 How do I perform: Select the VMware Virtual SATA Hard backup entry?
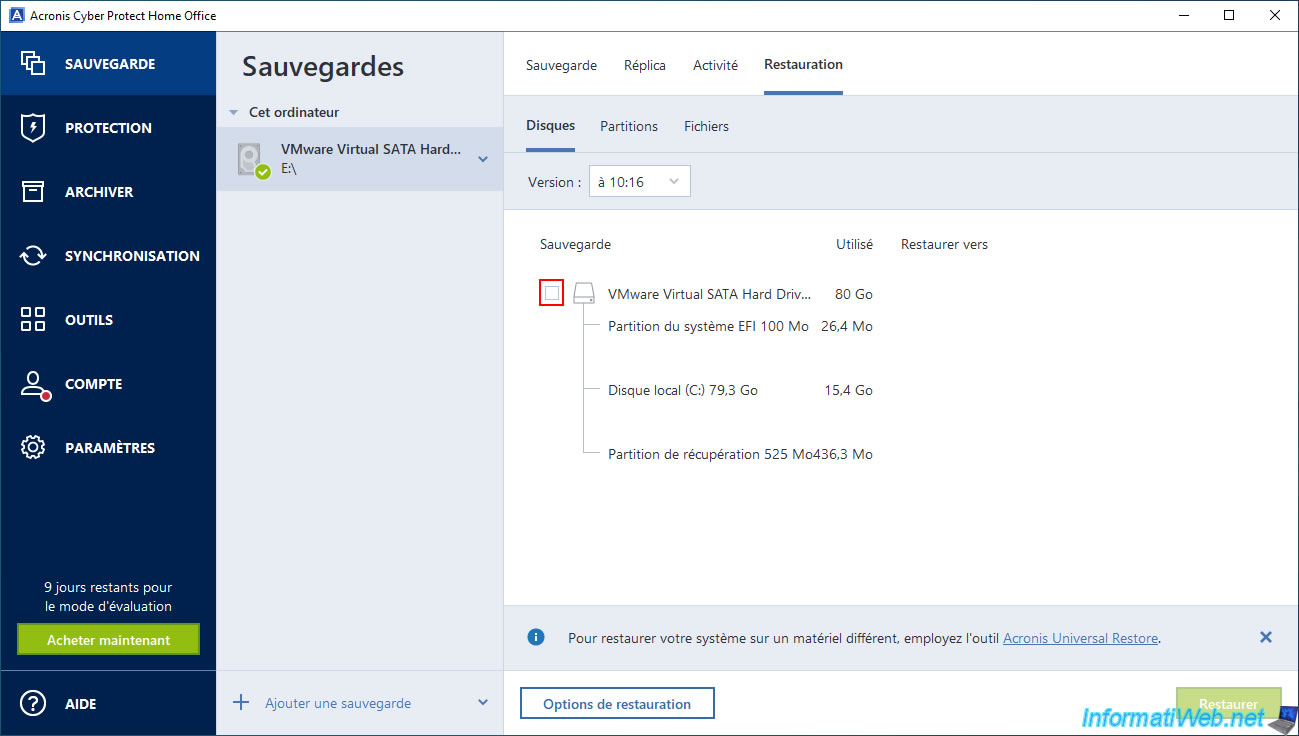pyautogui.click(x=360, y=159)
